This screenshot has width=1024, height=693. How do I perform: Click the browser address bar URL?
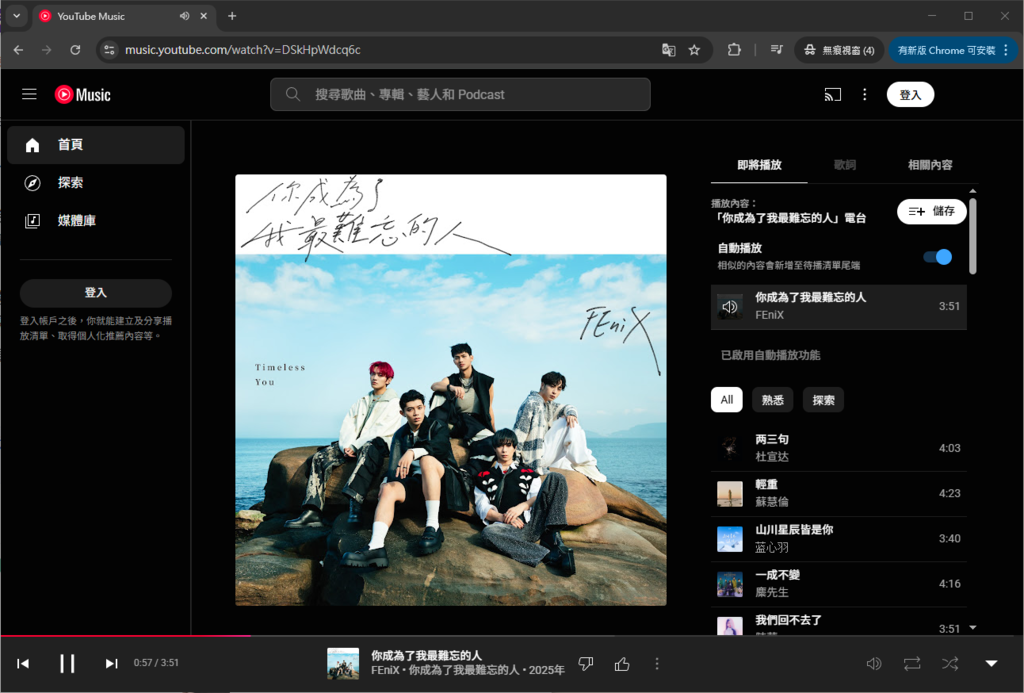pos(243,50)
